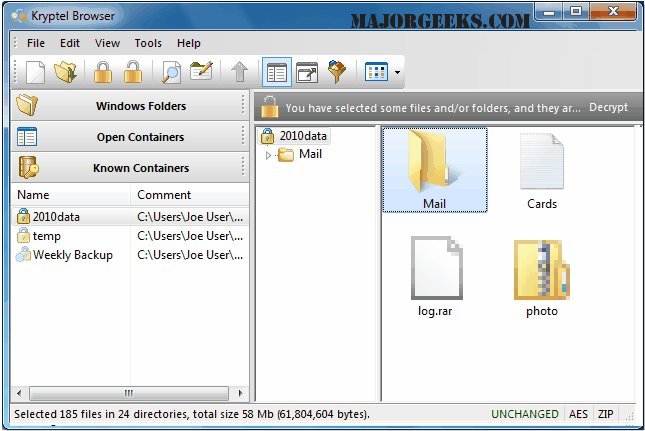Click the temp container padlock icon
The height and width of the screenshot is (431, 645).
coord(23,236)
